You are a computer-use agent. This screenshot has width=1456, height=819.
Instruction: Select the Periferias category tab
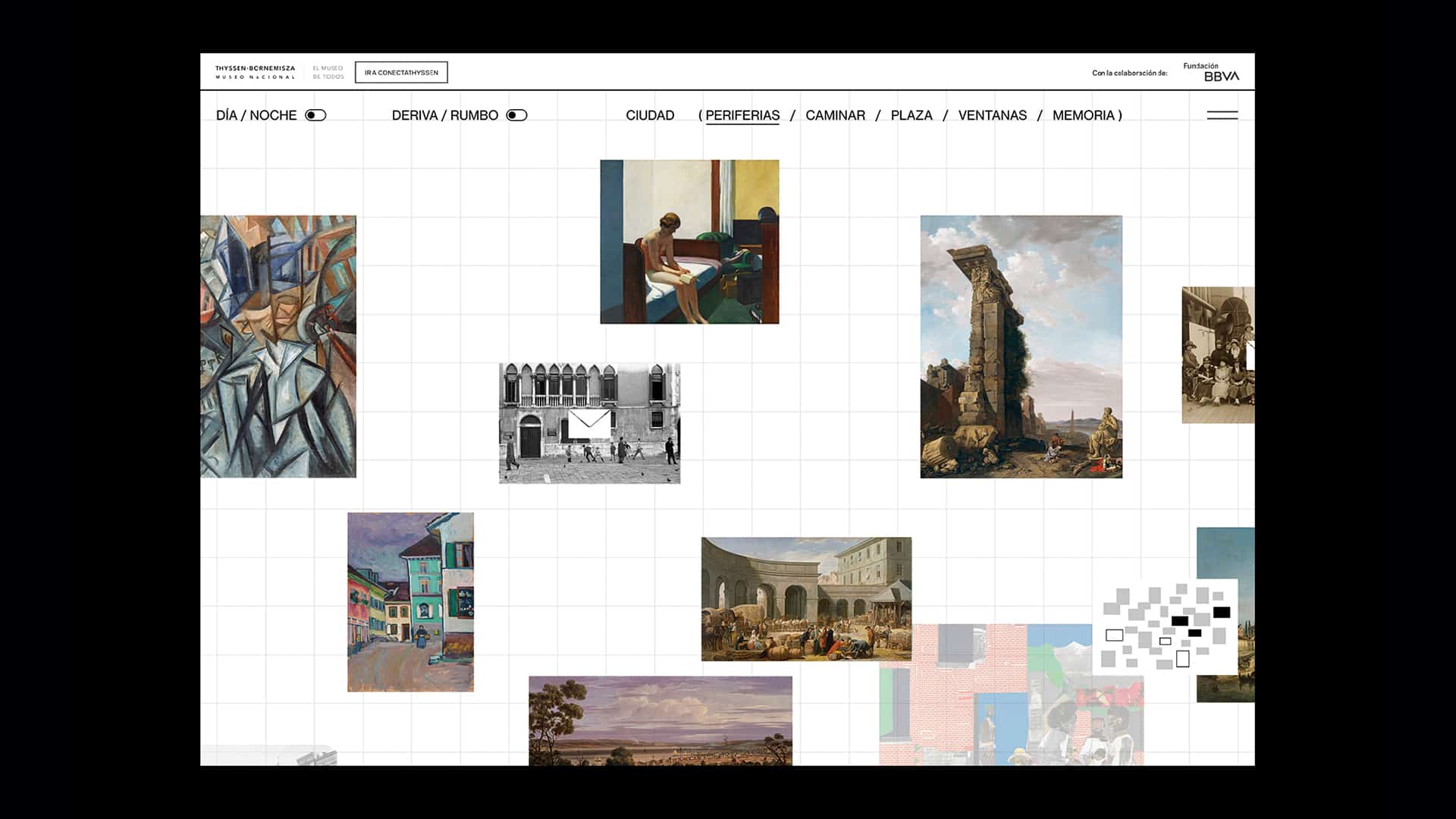click(x=742, y=115)
